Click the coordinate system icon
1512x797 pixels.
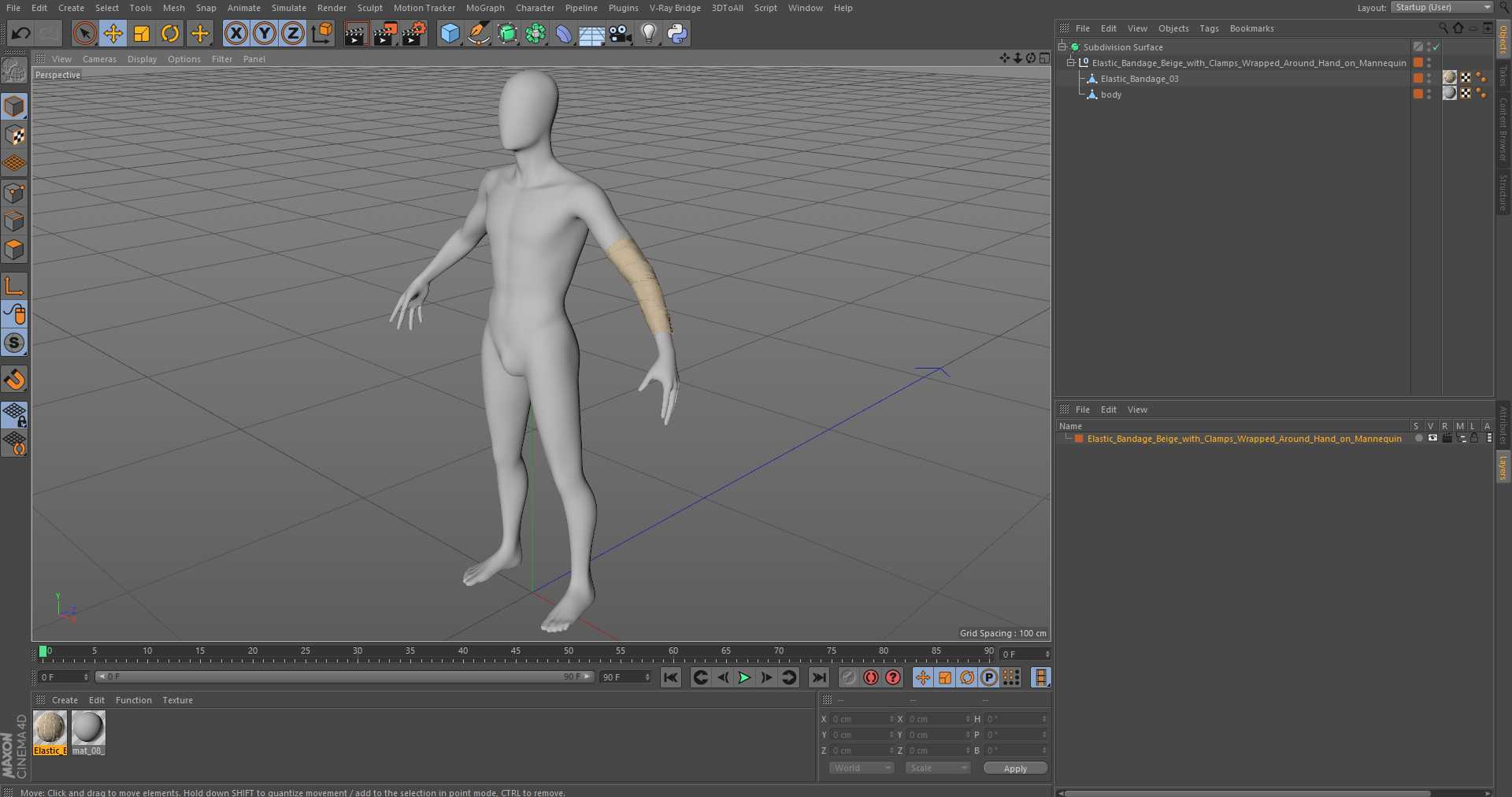(322, 33)
